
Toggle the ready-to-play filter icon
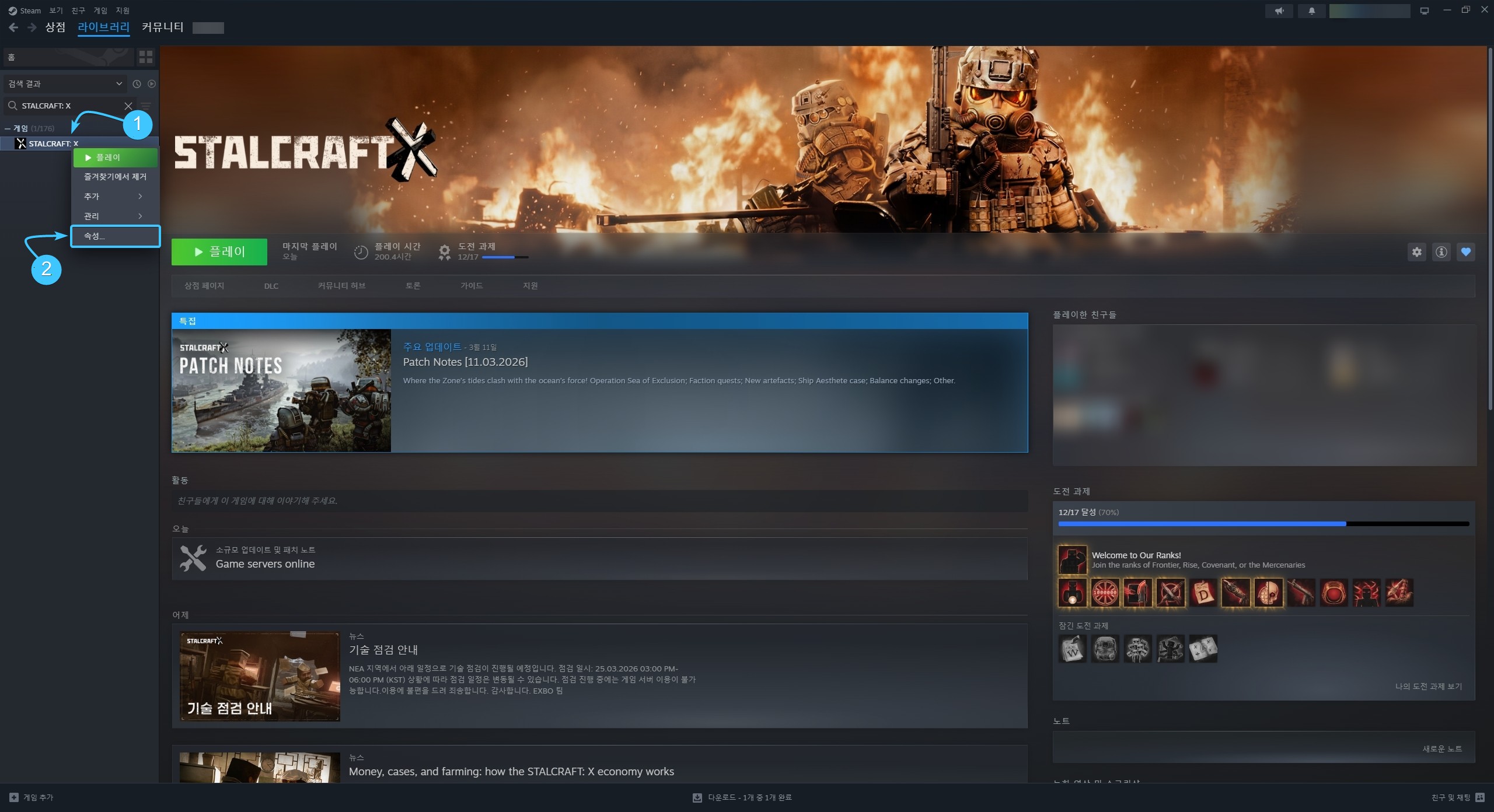[152, 83]
